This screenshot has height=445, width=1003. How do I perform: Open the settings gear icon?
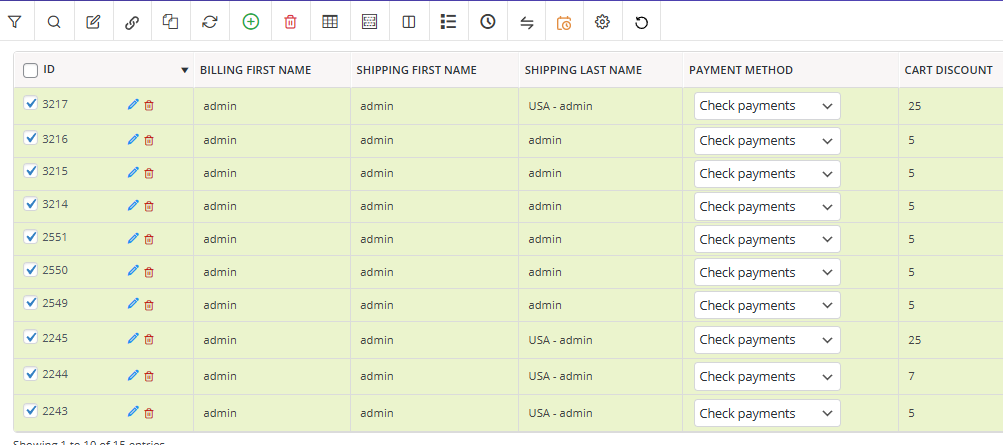point(602,22)
